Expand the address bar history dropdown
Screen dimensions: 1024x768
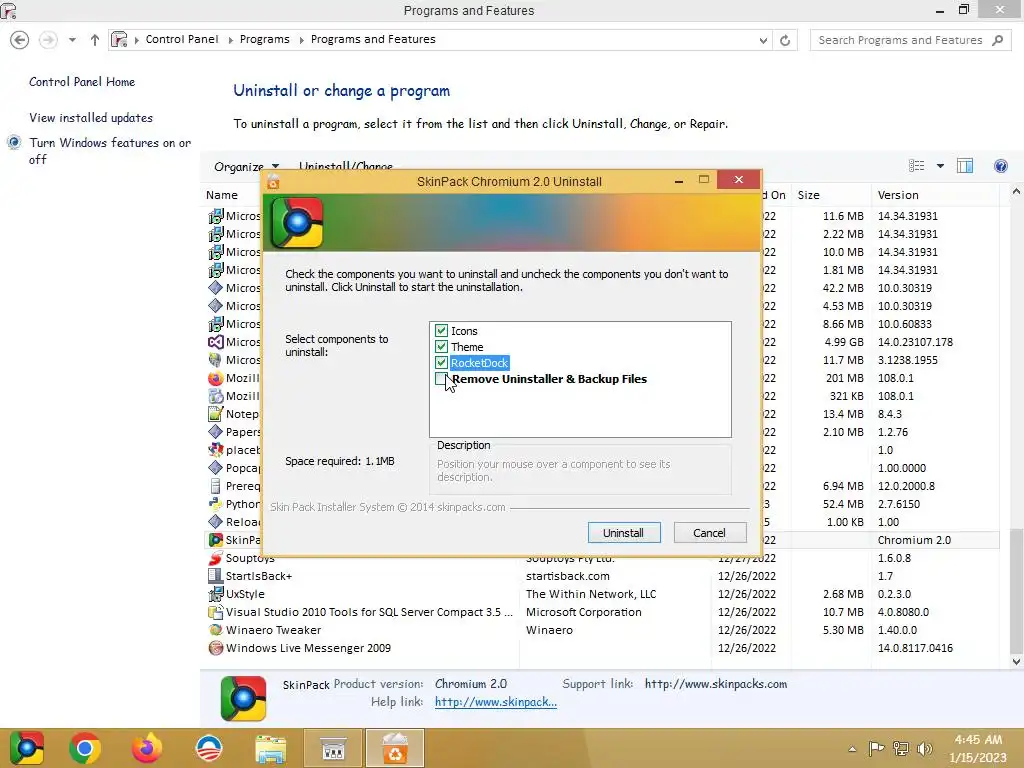tap(763, 40)
